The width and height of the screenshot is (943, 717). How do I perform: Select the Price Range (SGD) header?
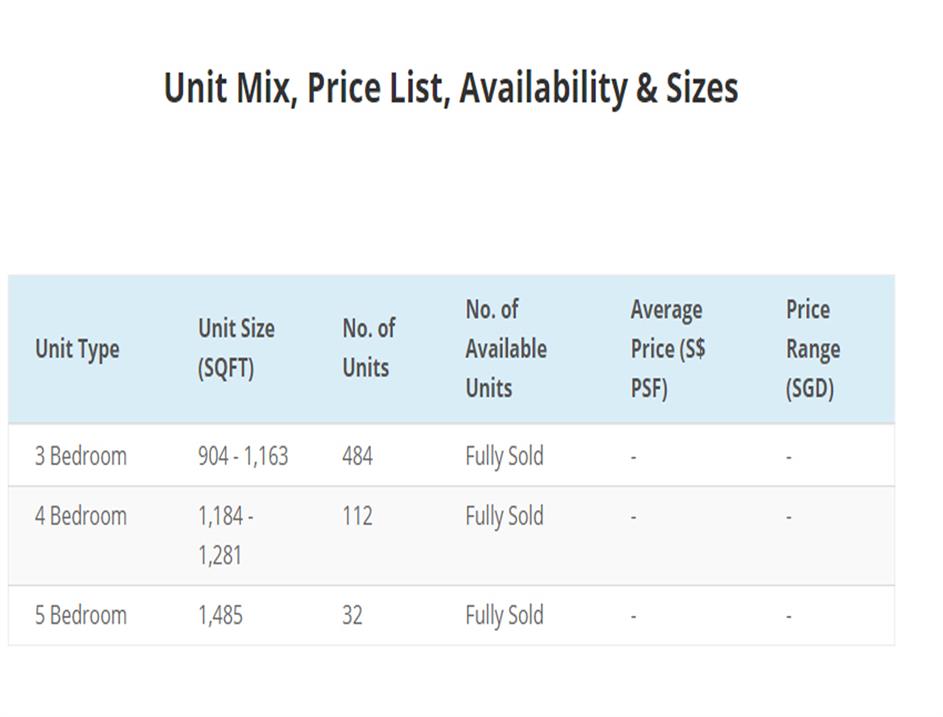(812, 349)
